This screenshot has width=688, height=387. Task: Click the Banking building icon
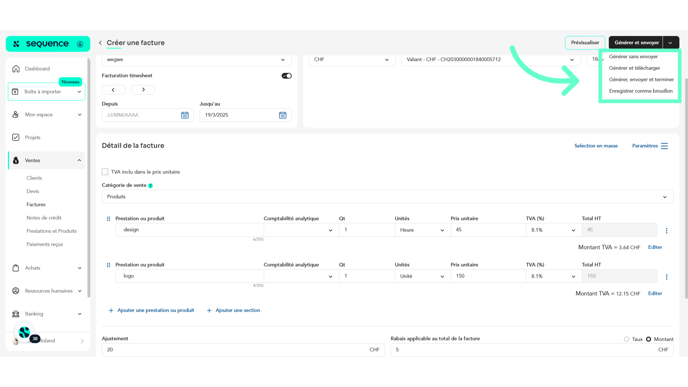click(16, 314)
